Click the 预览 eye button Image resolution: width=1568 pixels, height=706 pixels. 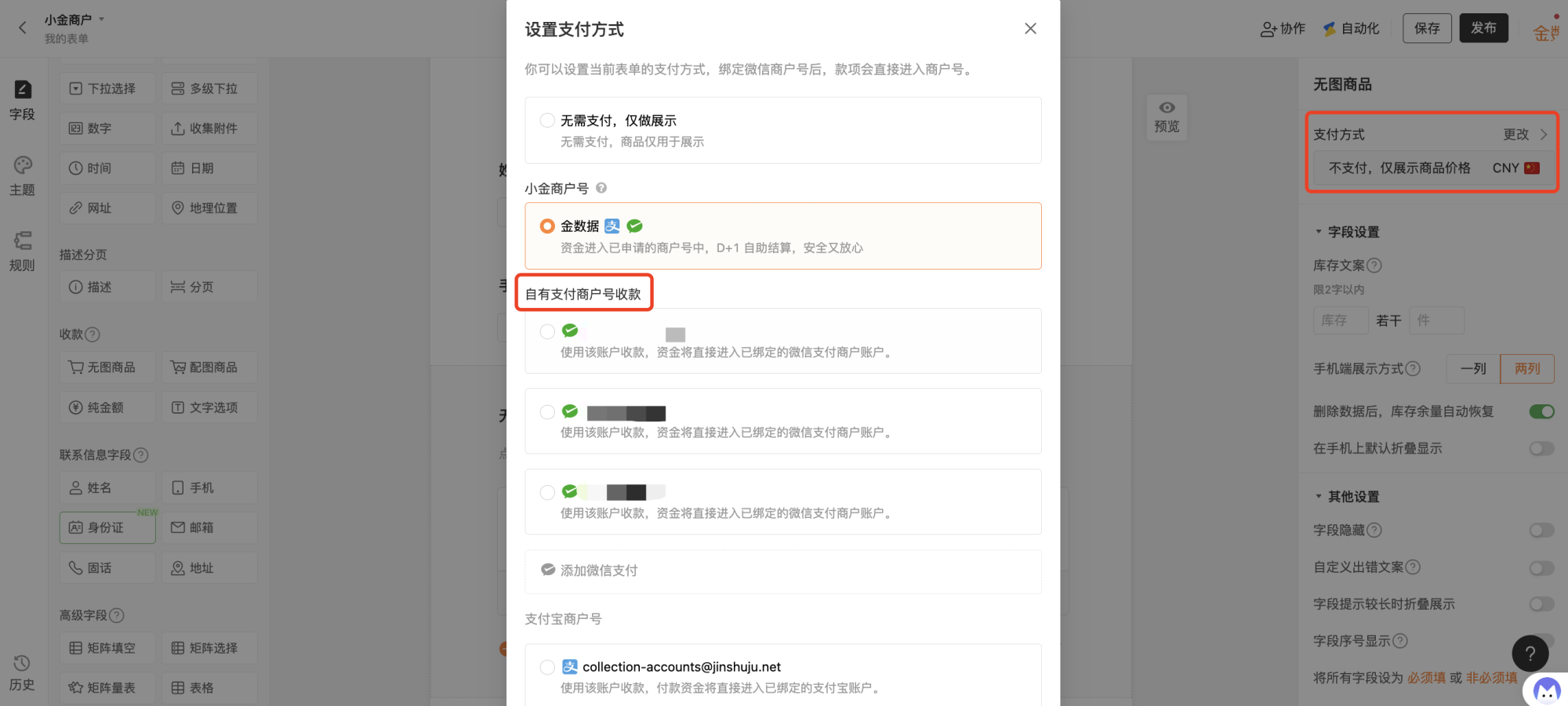[x=1167, y=118]
